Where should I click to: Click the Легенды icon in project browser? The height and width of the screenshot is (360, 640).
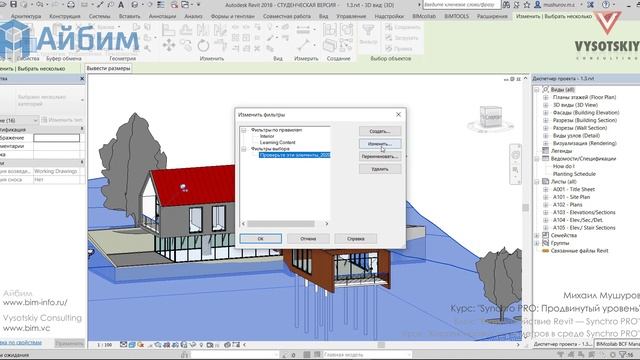(545, 151)
